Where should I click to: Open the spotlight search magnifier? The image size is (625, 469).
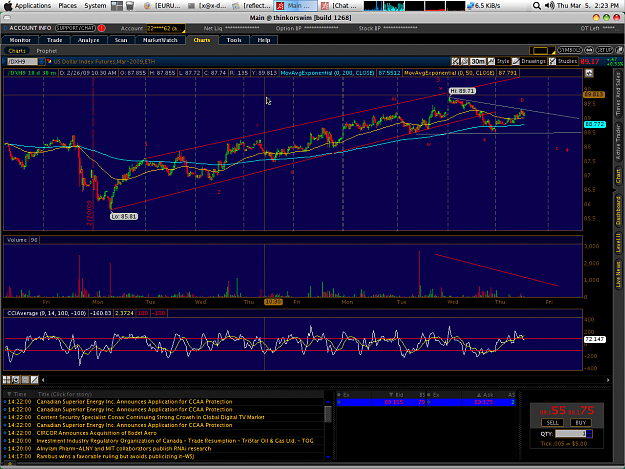click(x=537, y=6)
